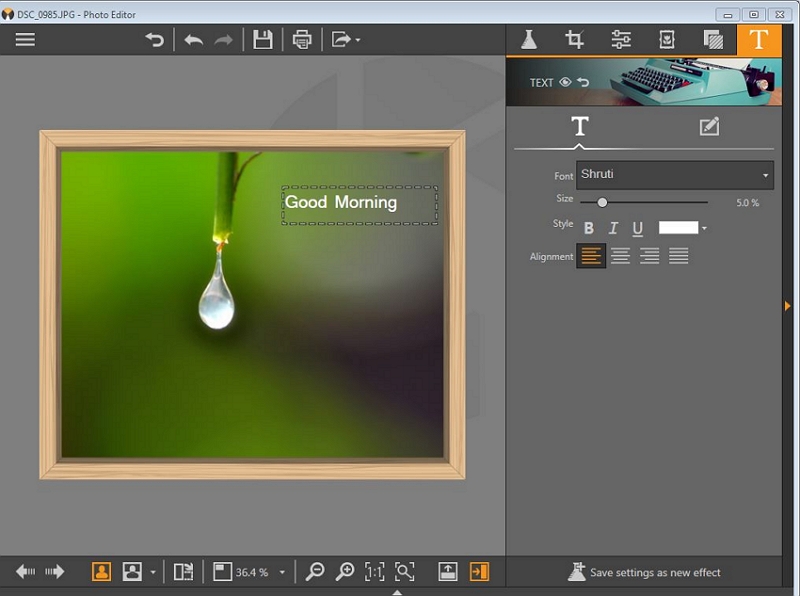Zoom in with plus magnifier
Image resolution: width=800 pixels, height=596 pixels.
point(345,572)
